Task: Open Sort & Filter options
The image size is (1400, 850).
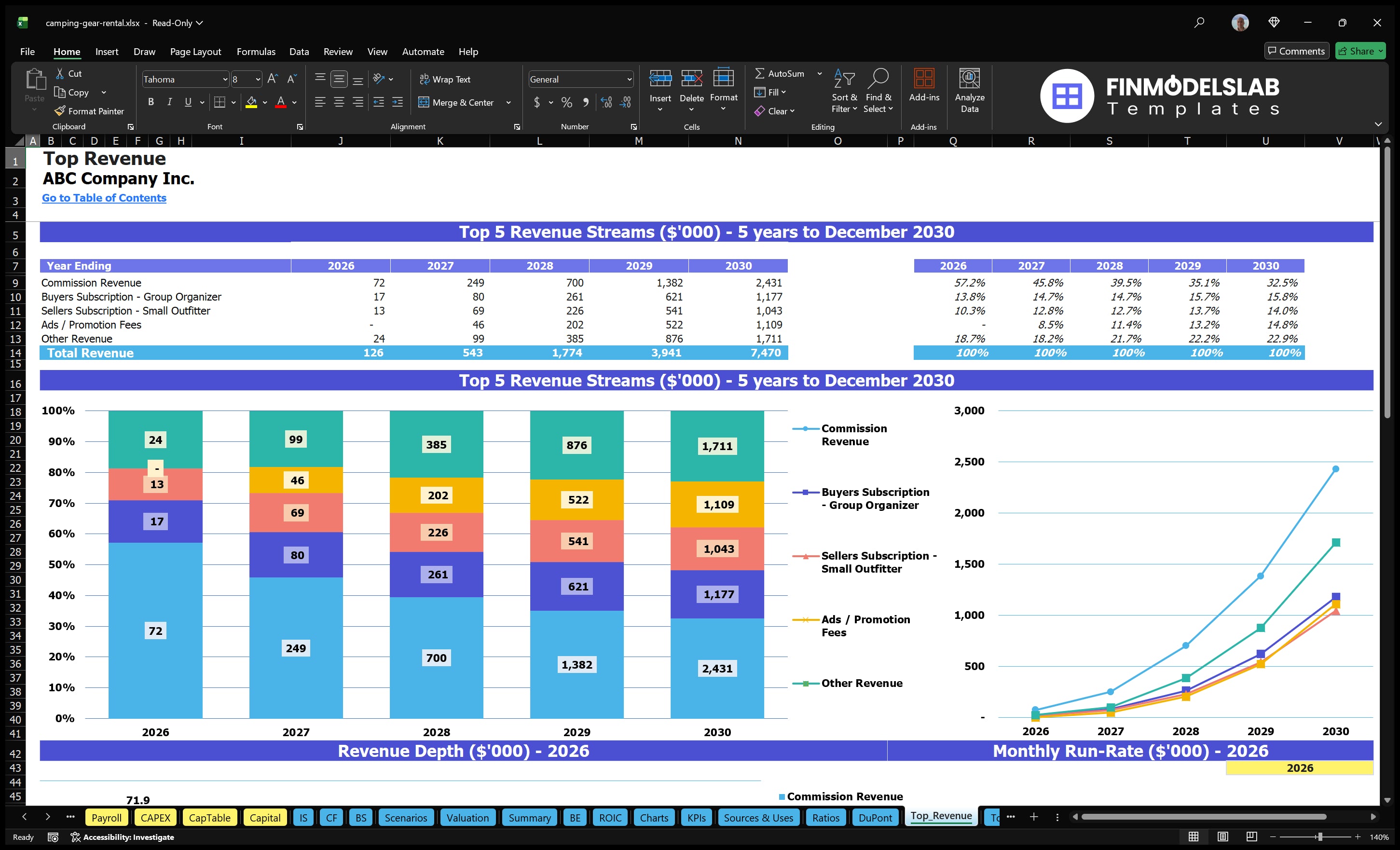Action: [844, 91]
